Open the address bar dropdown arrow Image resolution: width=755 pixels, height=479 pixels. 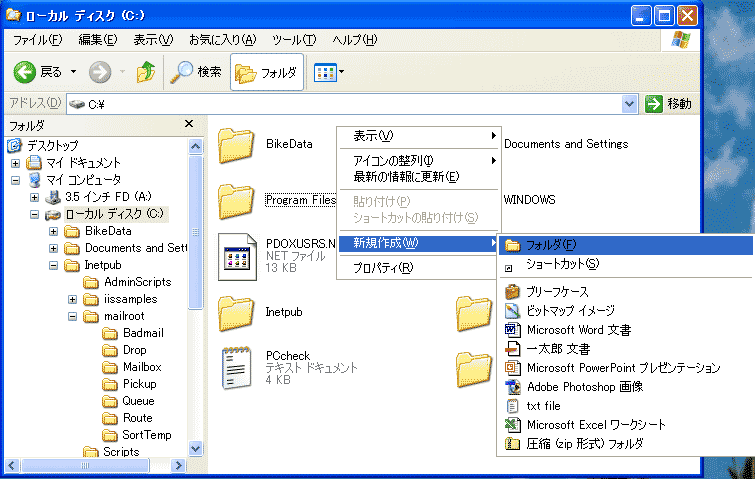pyautogui.click(x=629, y=104)
